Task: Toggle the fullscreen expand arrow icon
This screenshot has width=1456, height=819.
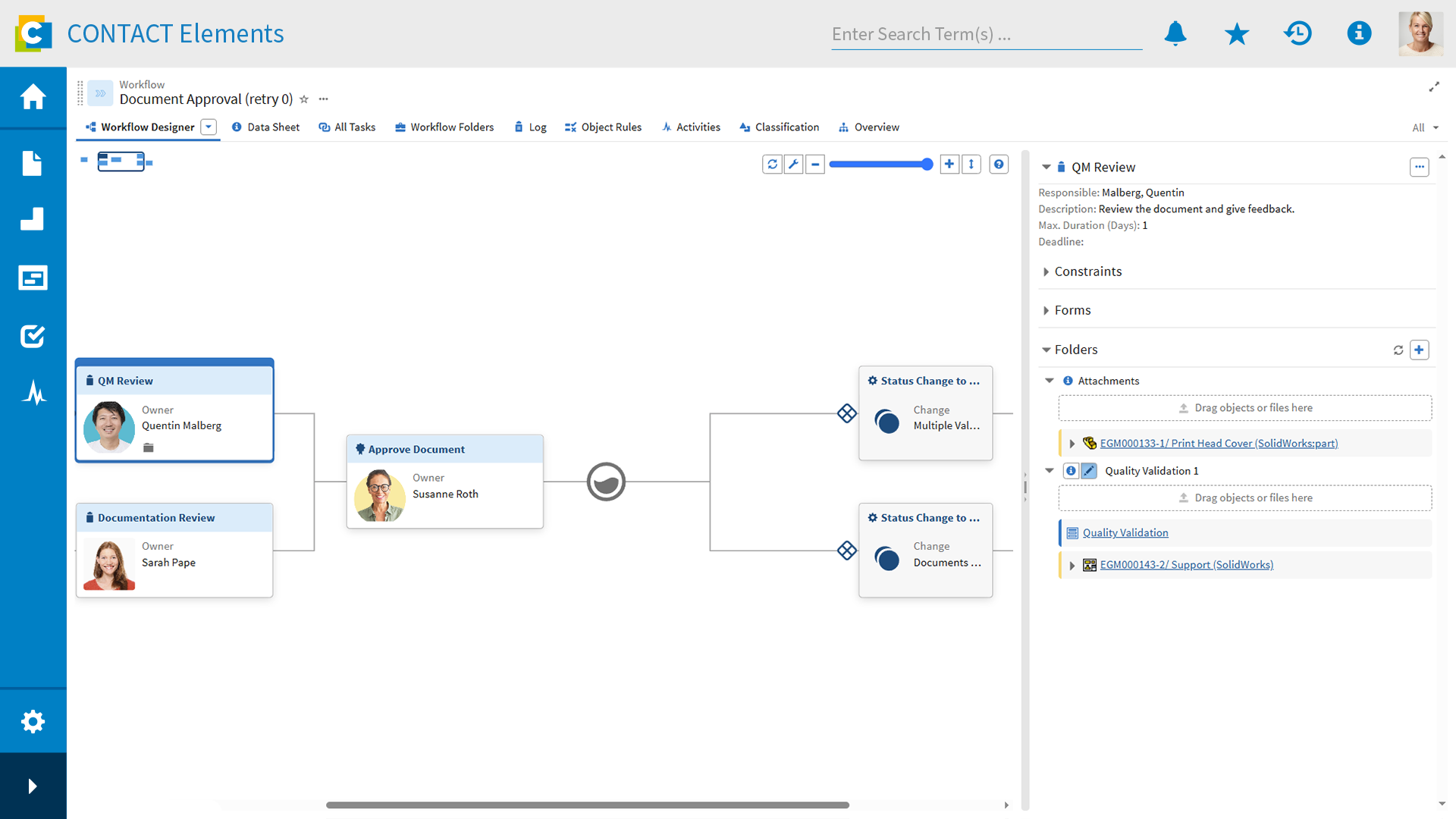Action: click(1433, 87)
